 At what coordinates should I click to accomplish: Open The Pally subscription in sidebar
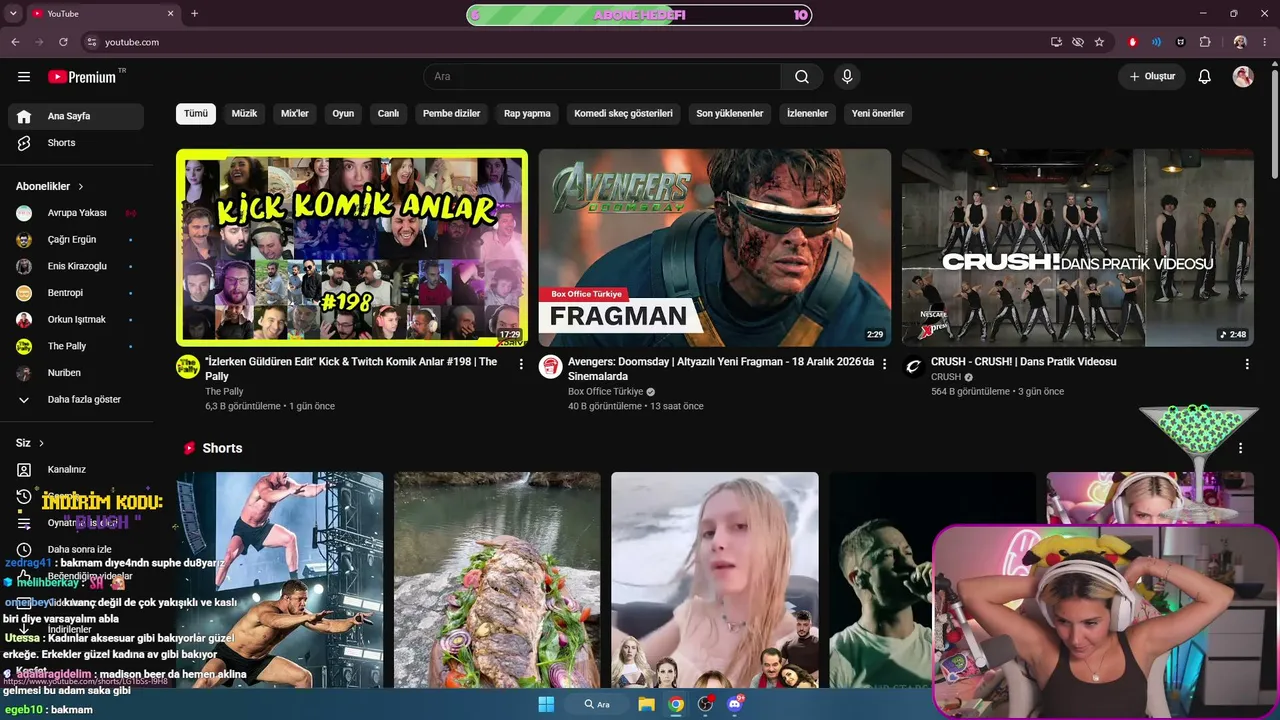point(76,346)
